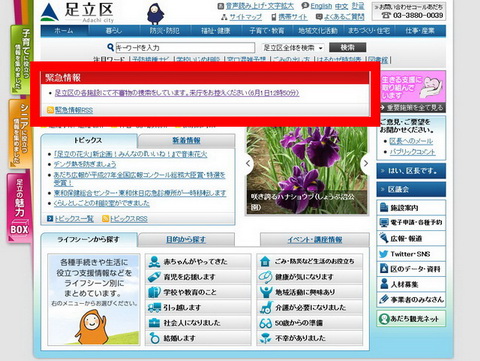Click the megaphone icon beside 広報・報道

(384, 238)
